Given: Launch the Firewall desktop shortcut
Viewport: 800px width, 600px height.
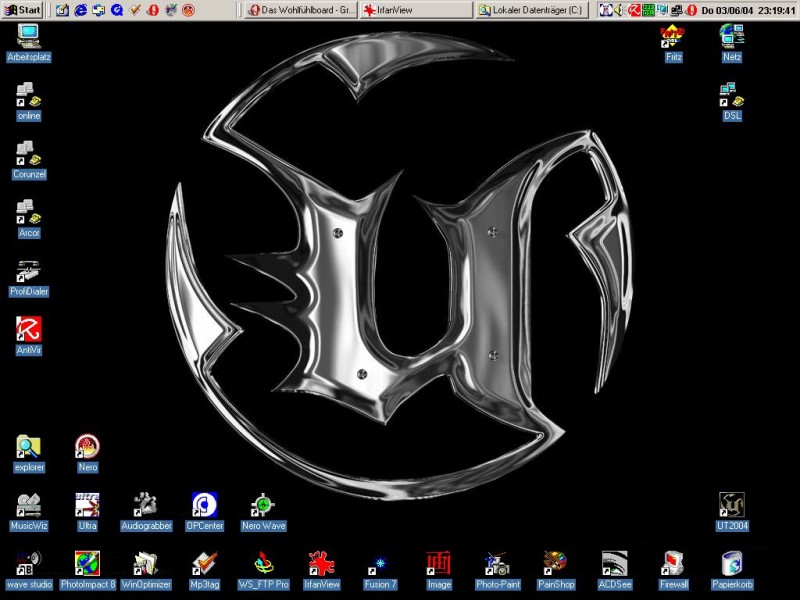Looking at the screenshot, I should [x=673, y=563].
